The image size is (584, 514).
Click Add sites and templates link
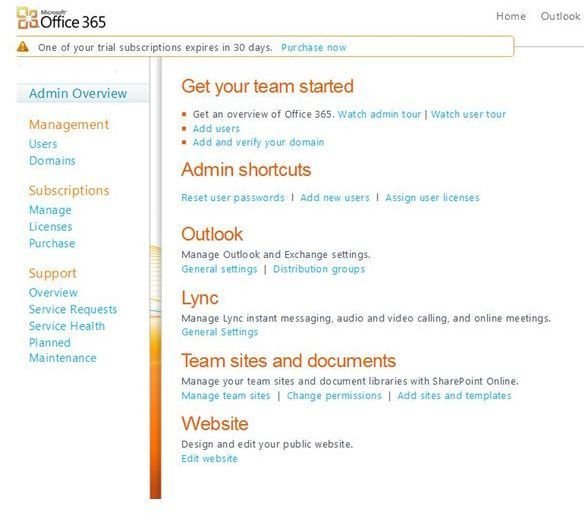pyautogui.click(x=454, y=396)
